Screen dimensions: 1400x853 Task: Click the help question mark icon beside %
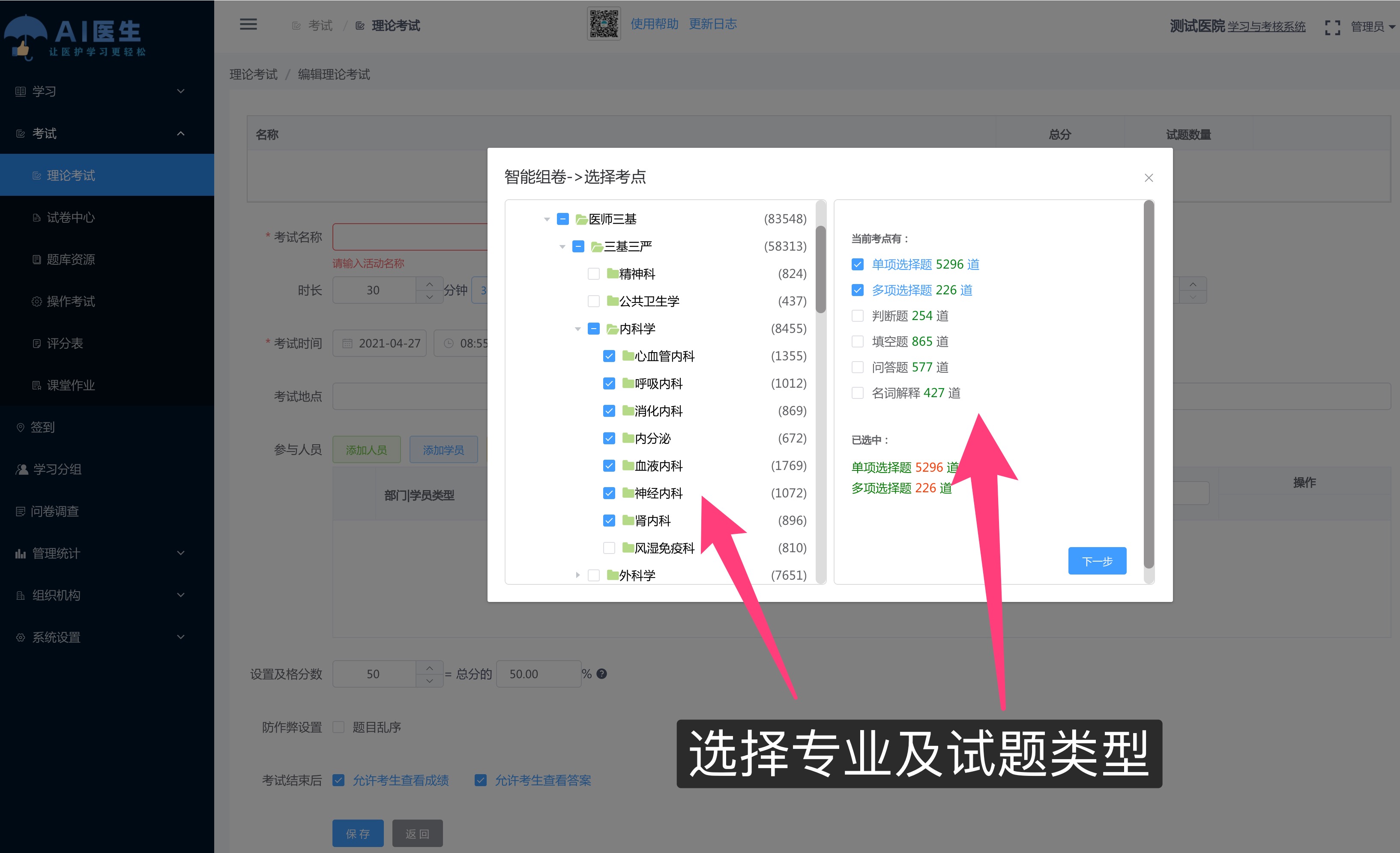pyautogui.click(x=602, y=673)
